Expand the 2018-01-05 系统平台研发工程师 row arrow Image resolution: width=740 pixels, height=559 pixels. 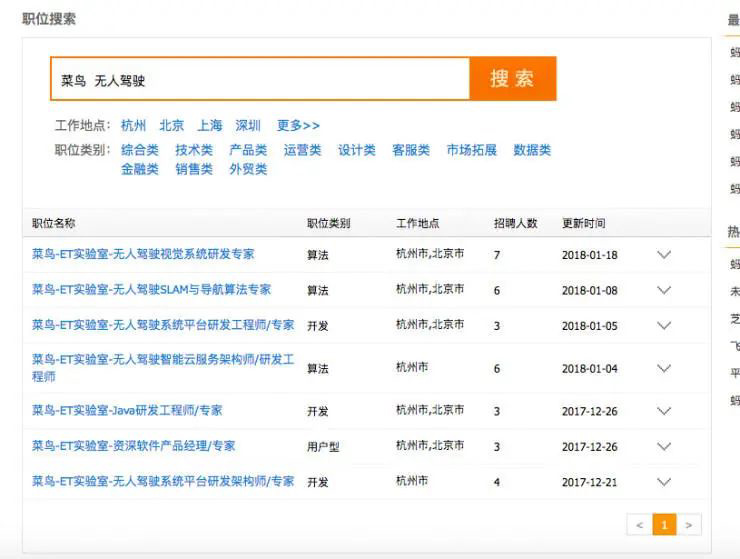pos(663,326)
